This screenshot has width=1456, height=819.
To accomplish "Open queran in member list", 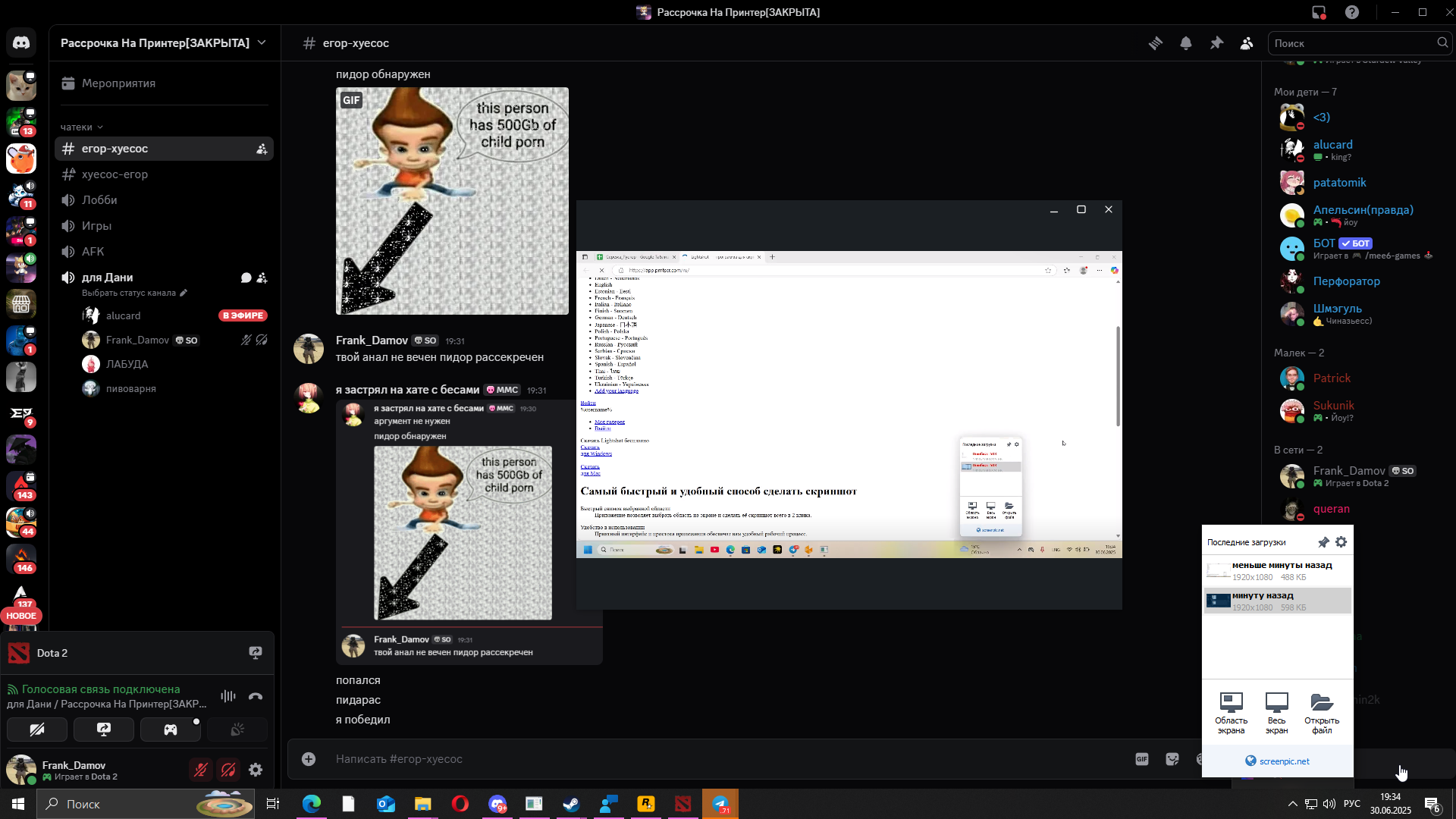I will pyautogui.click(x=1359, y=509).
